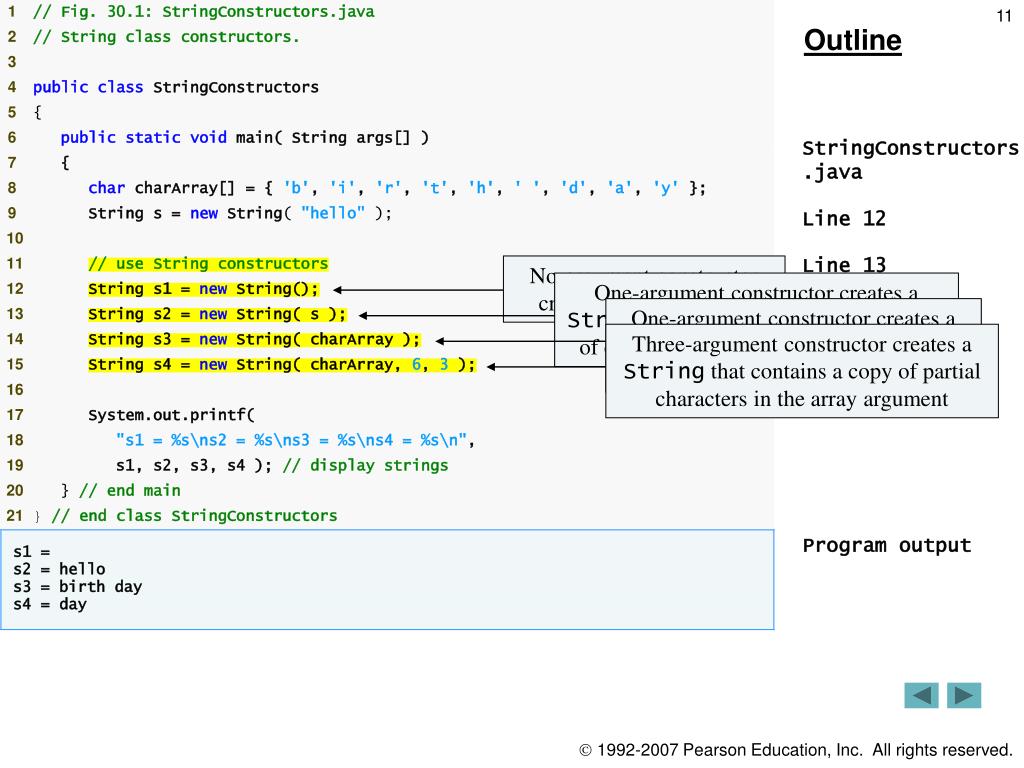Click the main method signature line
Viewport: 1024px width, 768px height.
point(244,137)
